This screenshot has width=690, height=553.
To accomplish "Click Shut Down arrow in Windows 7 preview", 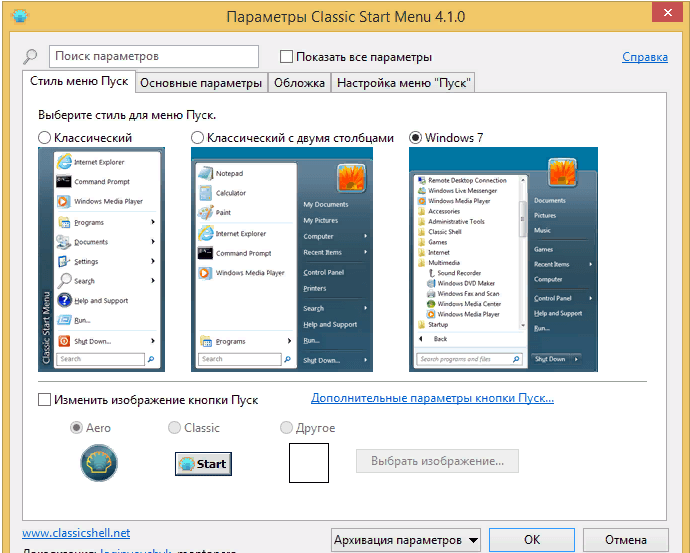I will 576,359.
